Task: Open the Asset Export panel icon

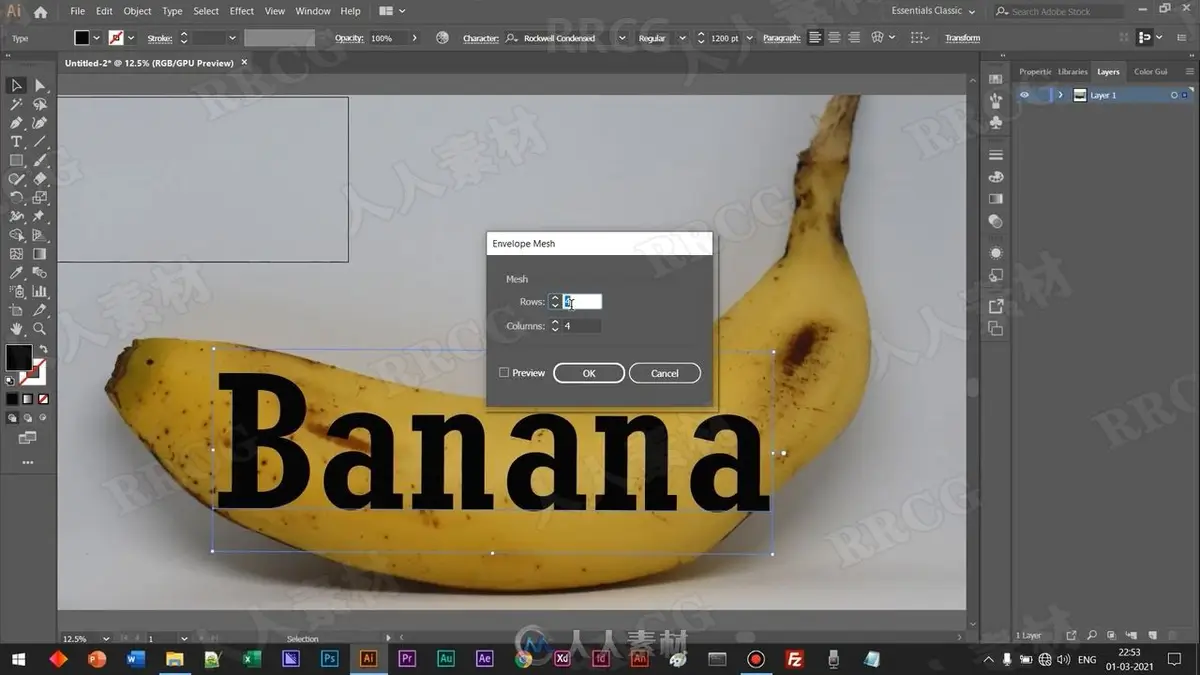Action: [995, 307]
